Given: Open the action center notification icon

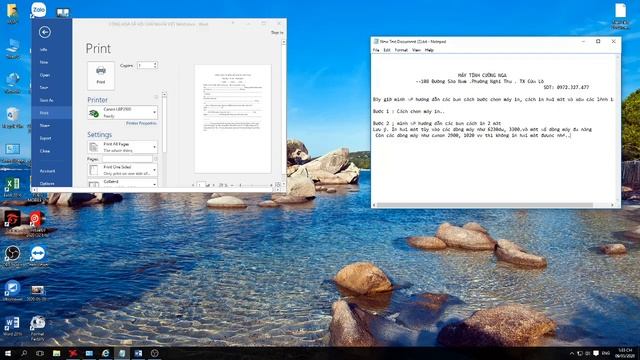Looking at the screenshot, I should point(596,353).
